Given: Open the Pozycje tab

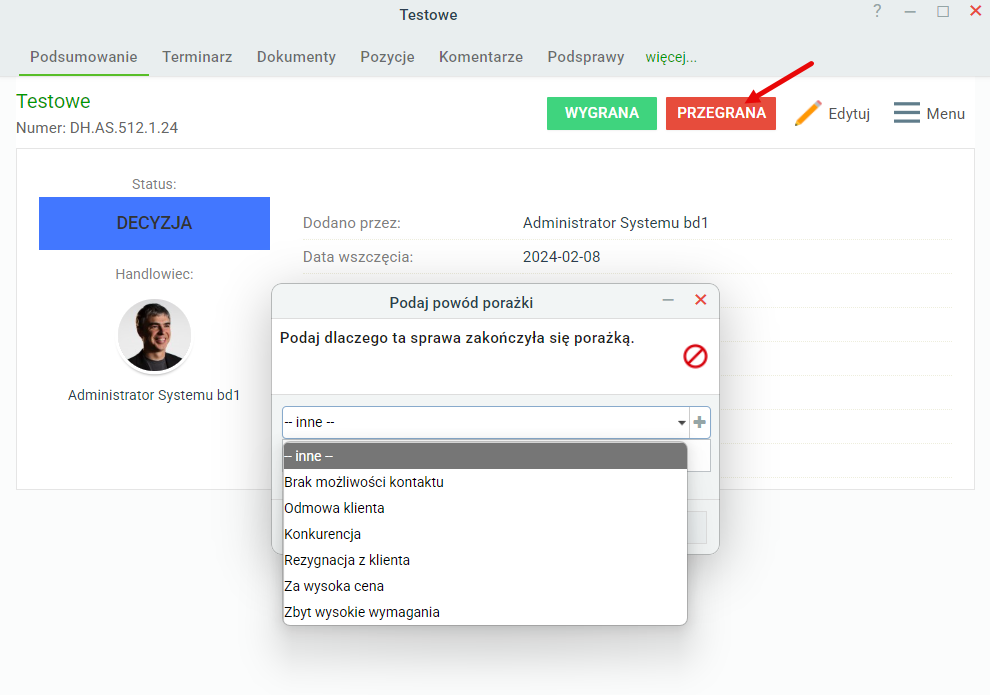Looking at the screenshot, I should pos(387,57).
